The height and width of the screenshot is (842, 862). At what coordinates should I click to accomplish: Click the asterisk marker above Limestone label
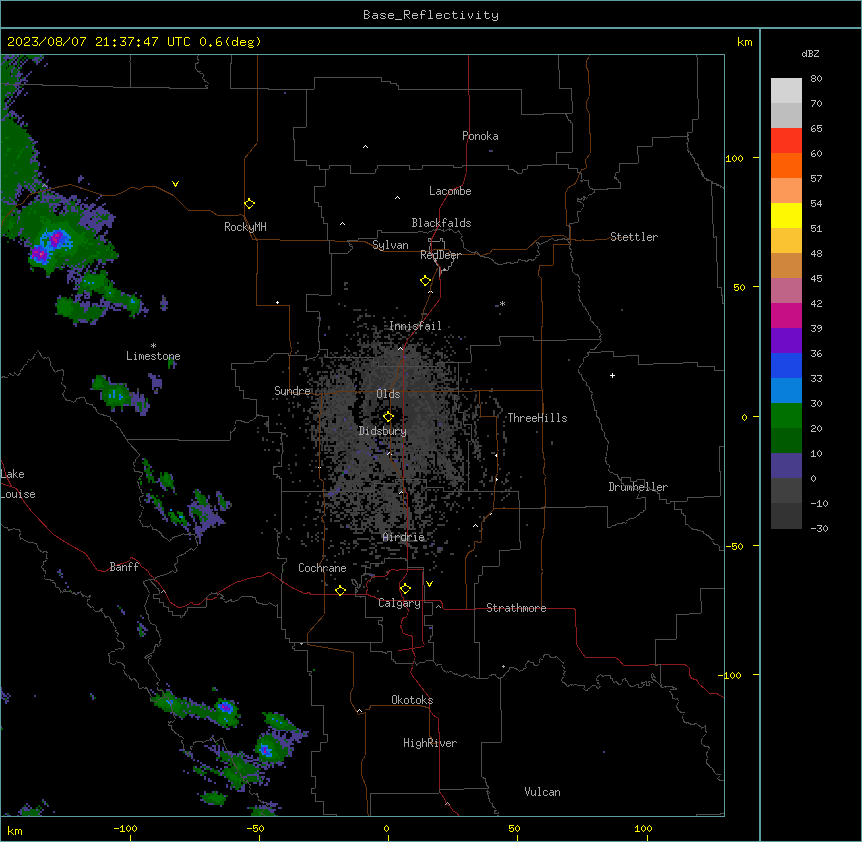(153, 346)
